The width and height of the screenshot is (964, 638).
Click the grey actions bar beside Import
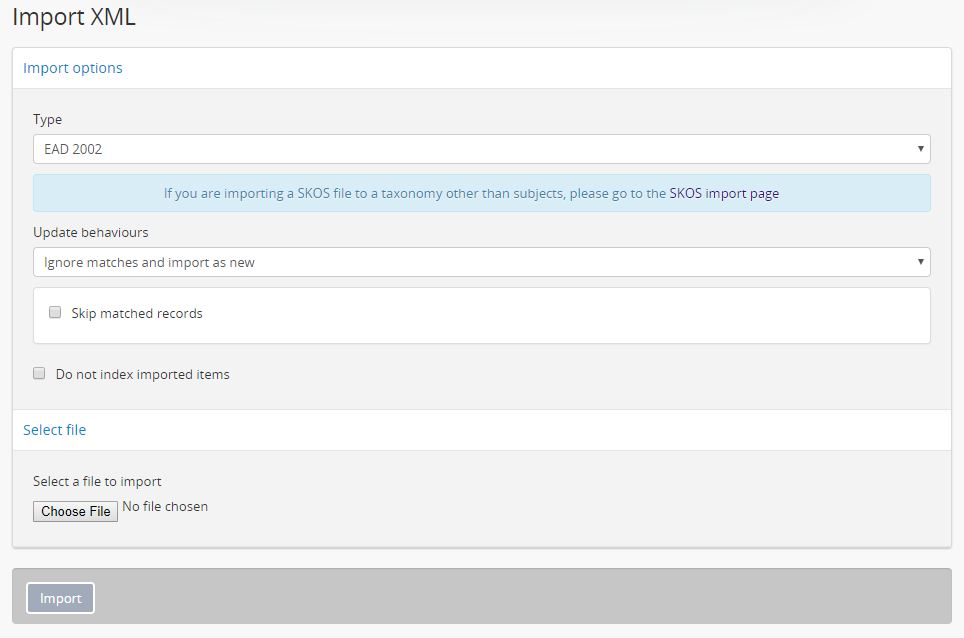coord(520,597)
